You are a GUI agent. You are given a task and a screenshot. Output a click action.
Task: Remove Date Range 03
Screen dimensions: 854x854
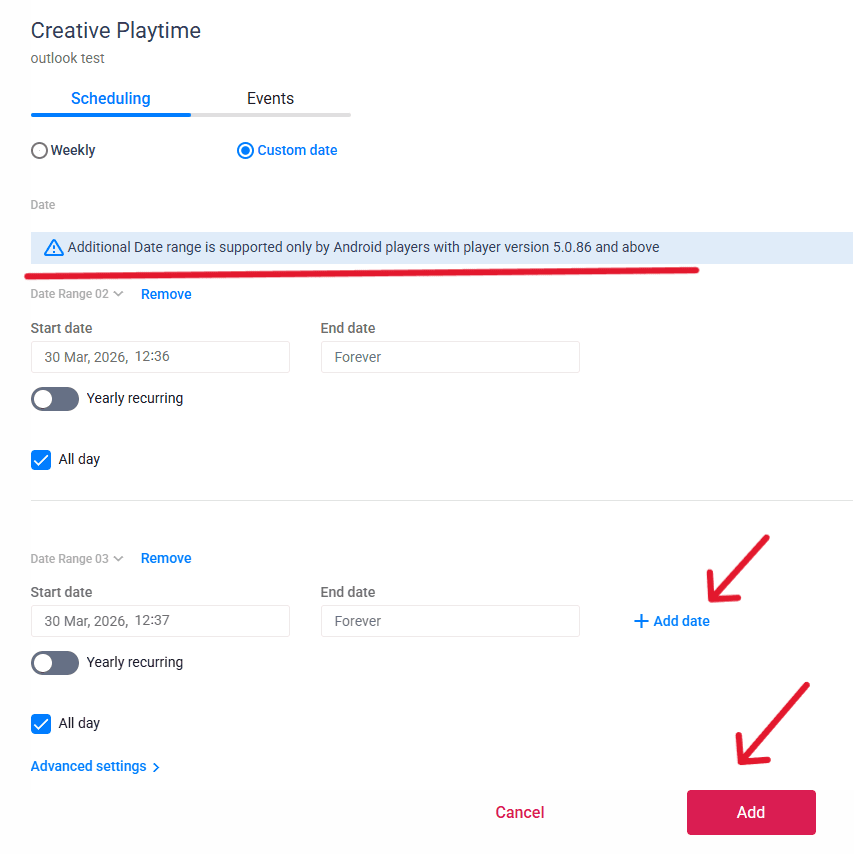point(166,558)
